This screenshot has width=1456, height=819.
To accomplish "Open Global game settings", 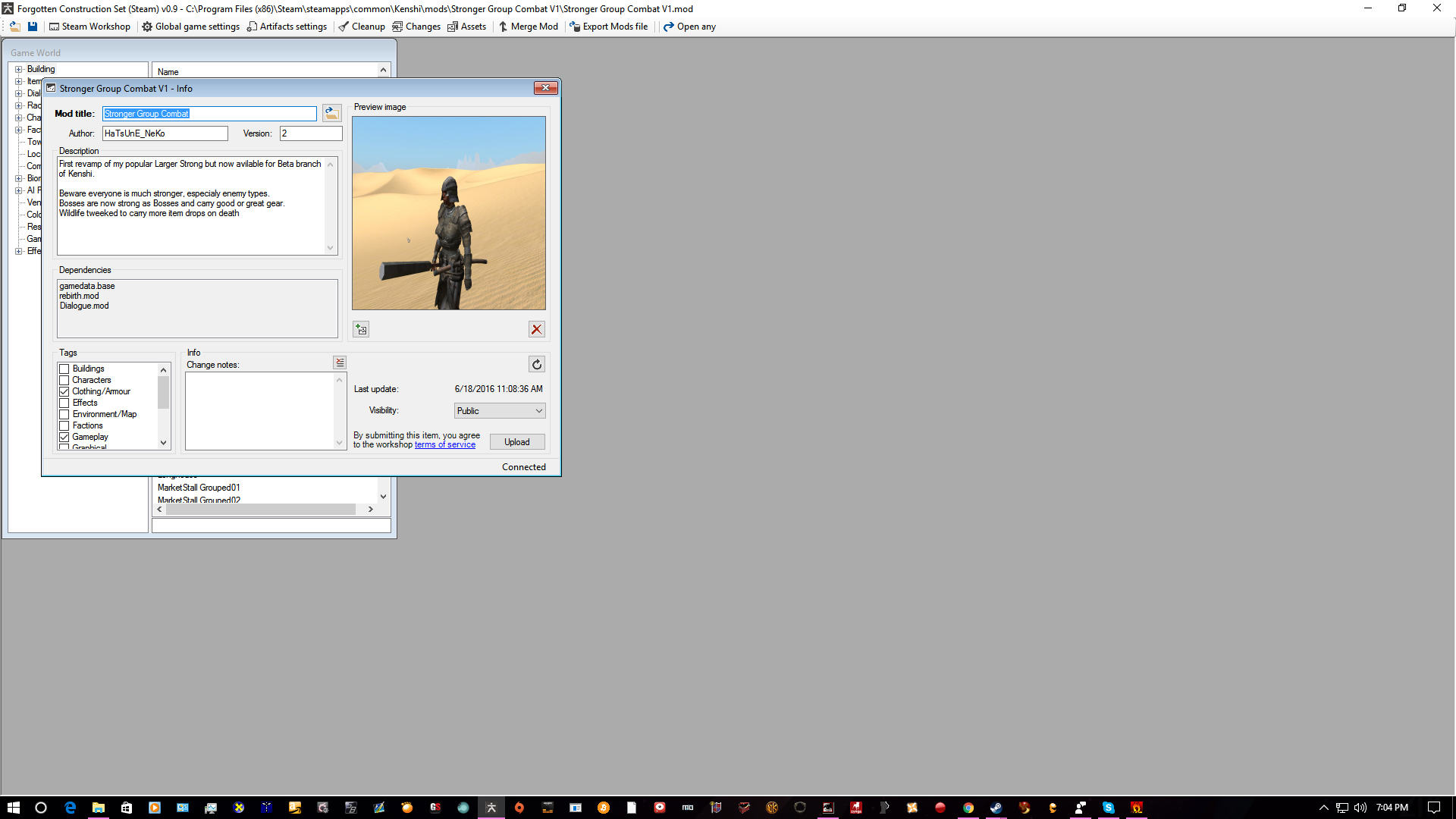I will coord(190,27).
